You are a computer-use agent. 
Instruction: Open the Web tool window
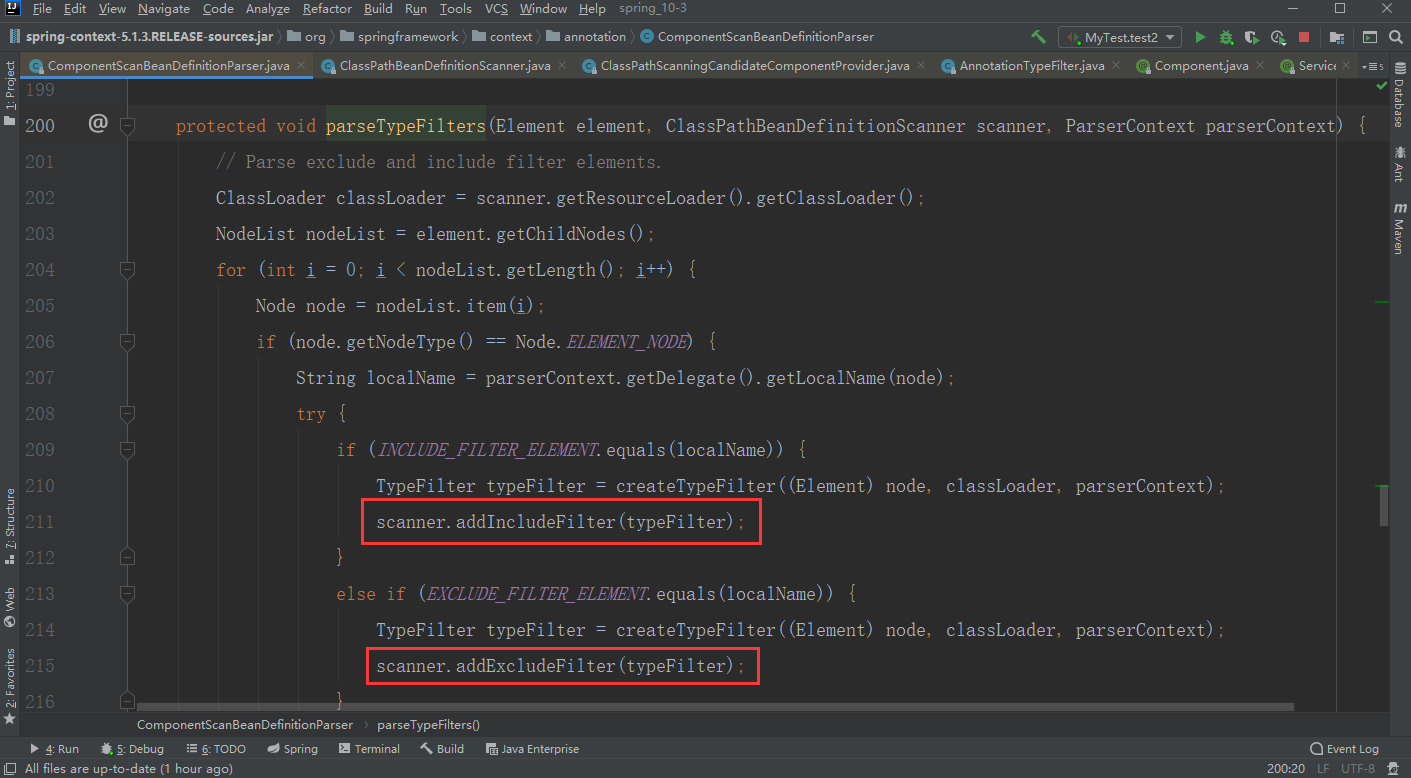click(x=10, y=606)
